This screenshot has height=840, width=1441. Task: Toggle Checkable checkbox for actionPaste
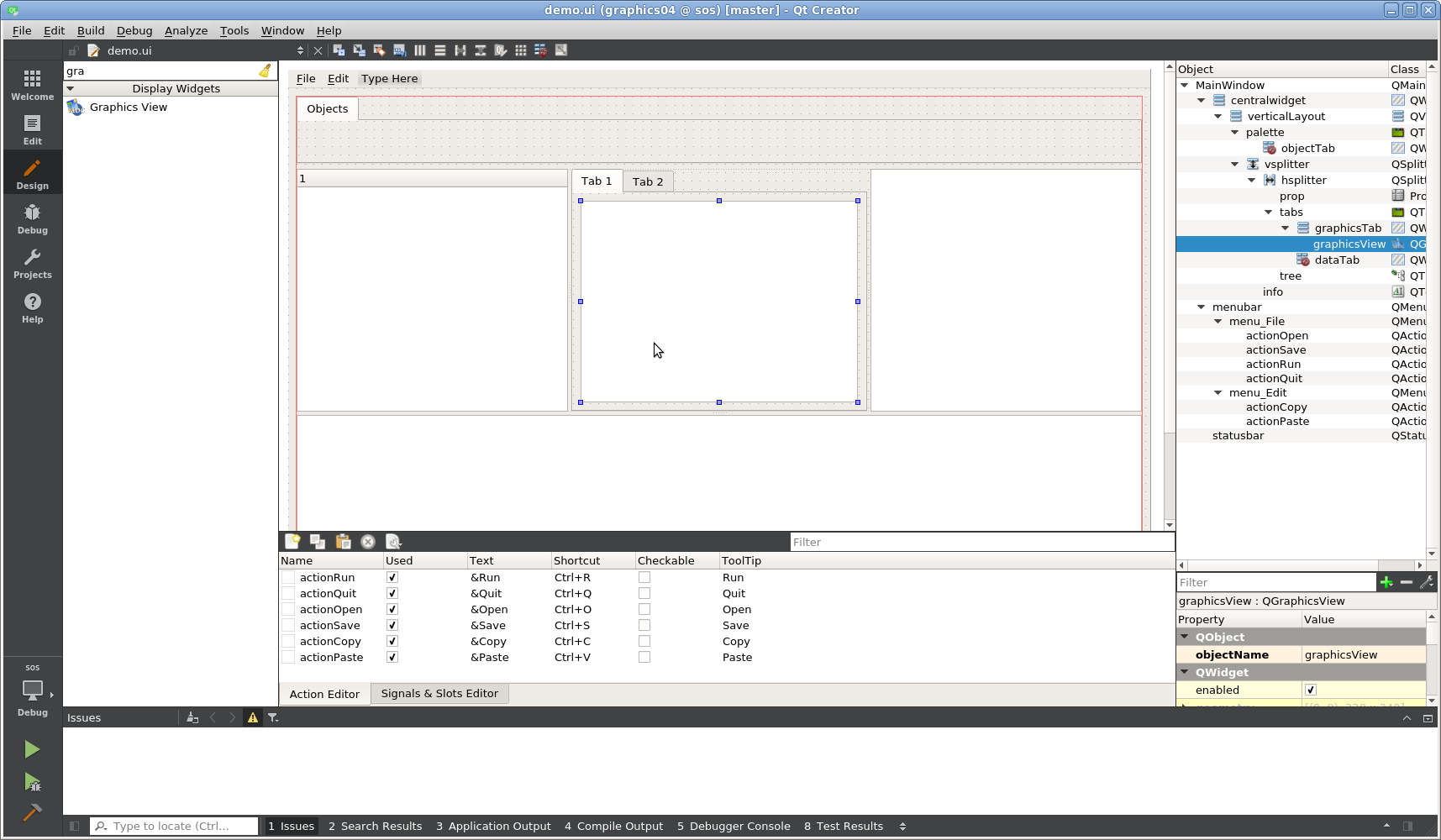click(644, 657)
